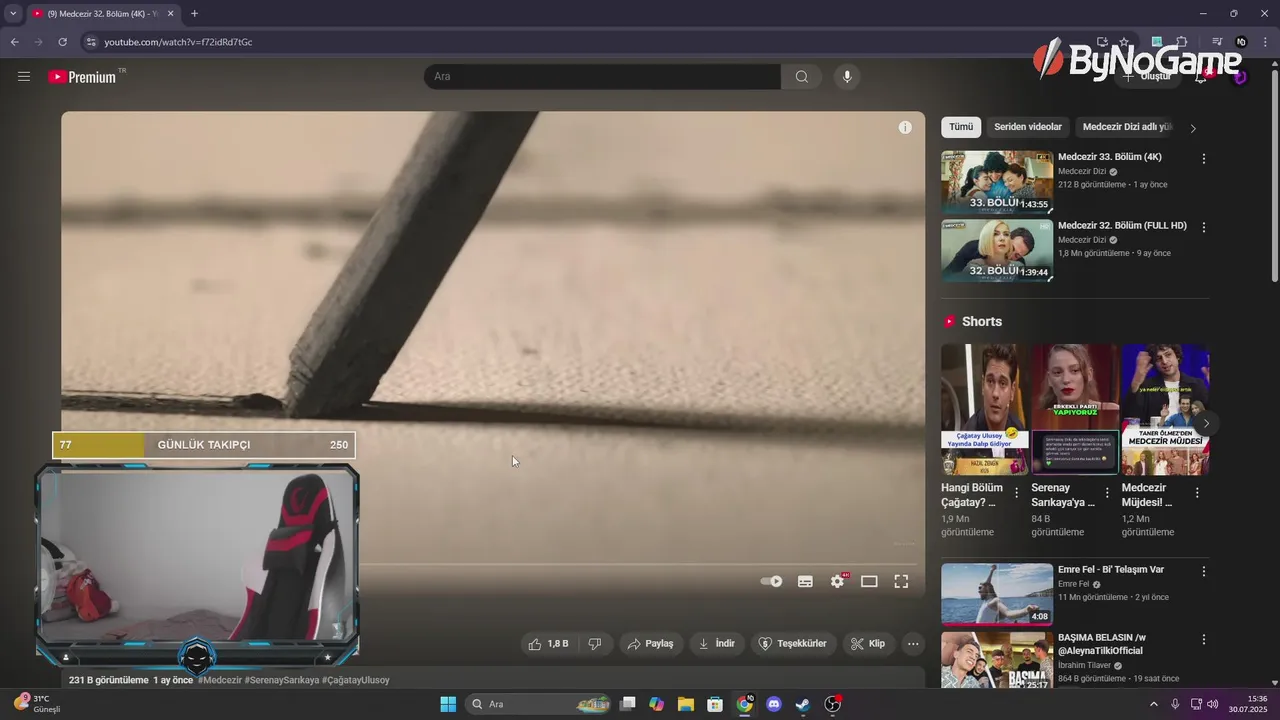Select the Tümü filter chip

(x=961, y=127)
